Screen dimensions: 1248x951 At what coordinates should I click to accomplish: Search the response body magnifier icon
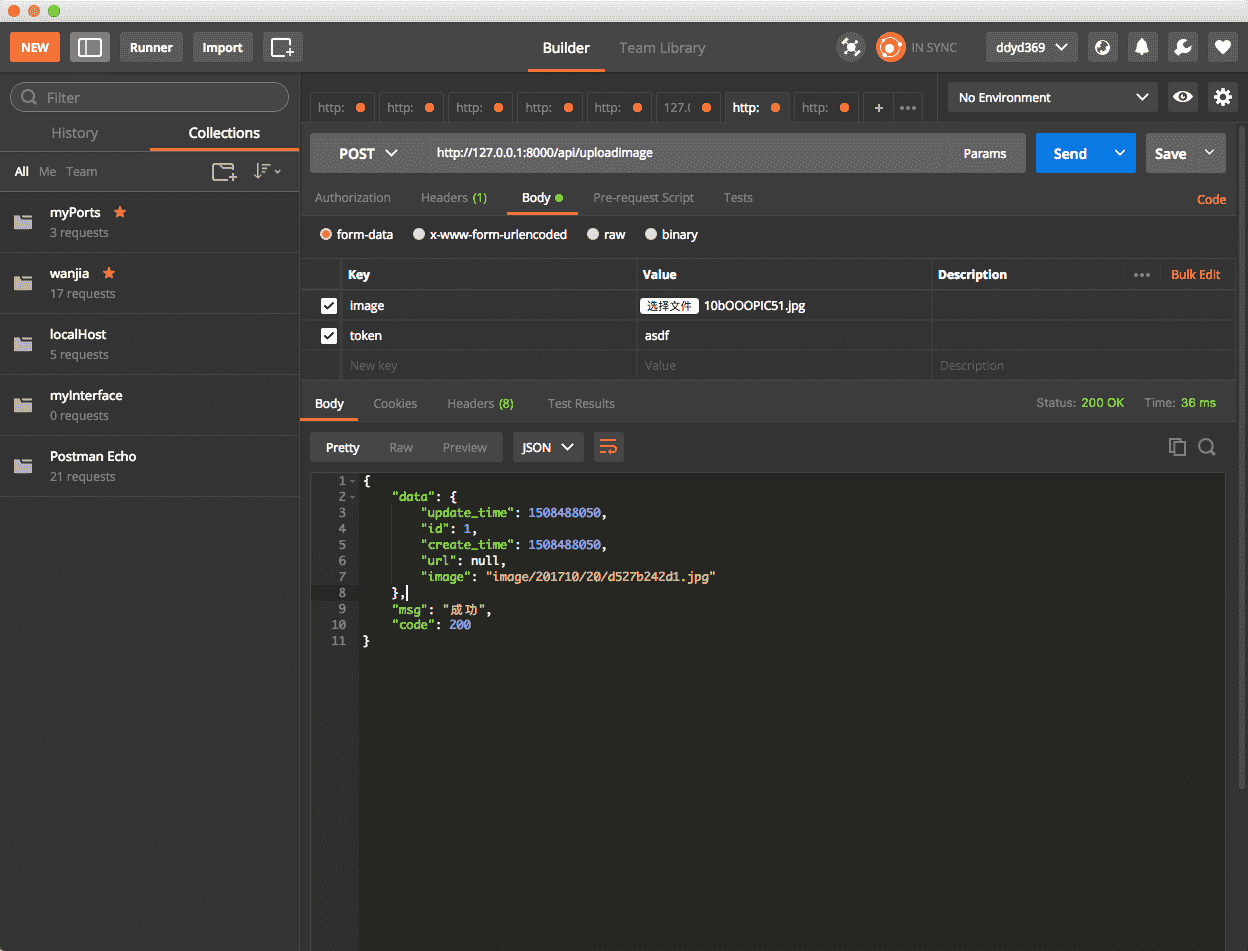click(1207, 447)
